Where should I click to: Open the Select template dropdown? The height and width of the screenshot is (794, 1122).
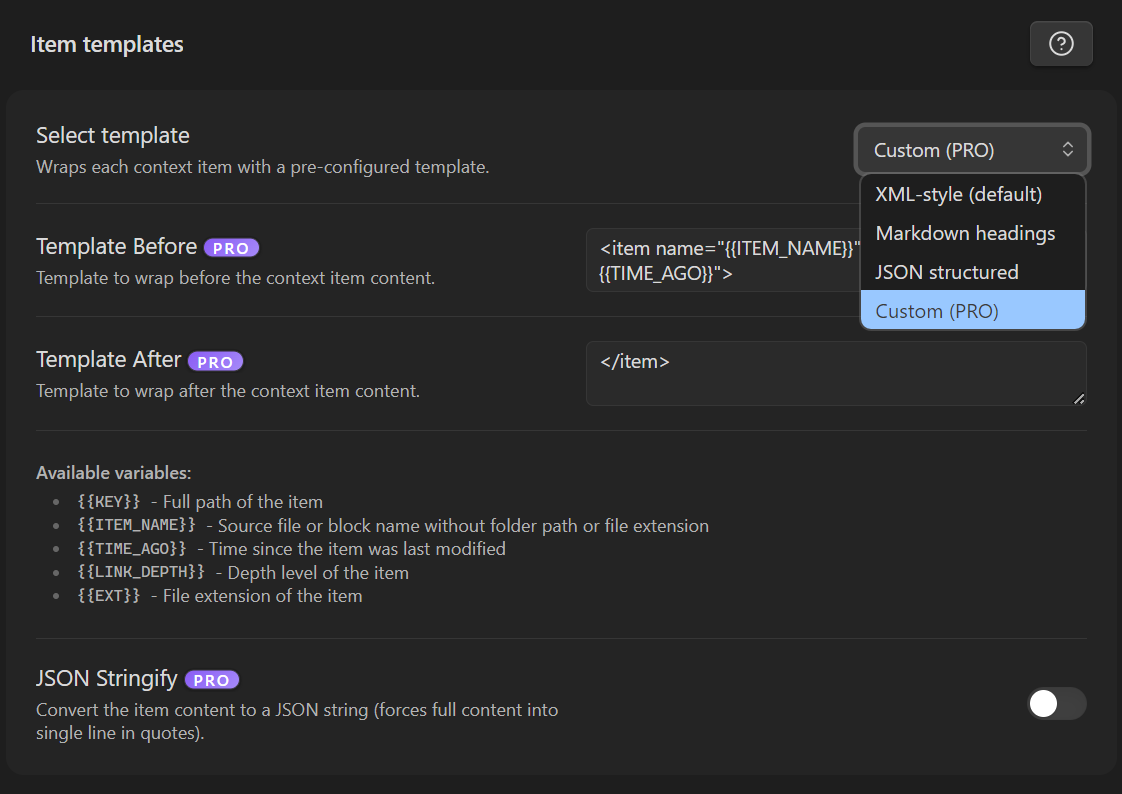point(972,150)
